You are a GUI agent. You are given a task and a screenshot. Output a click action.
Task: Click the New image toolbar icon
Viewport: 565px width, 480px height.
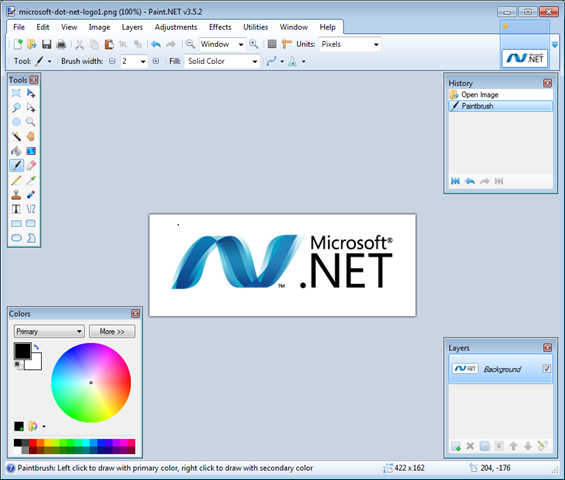tap(18, 44)
